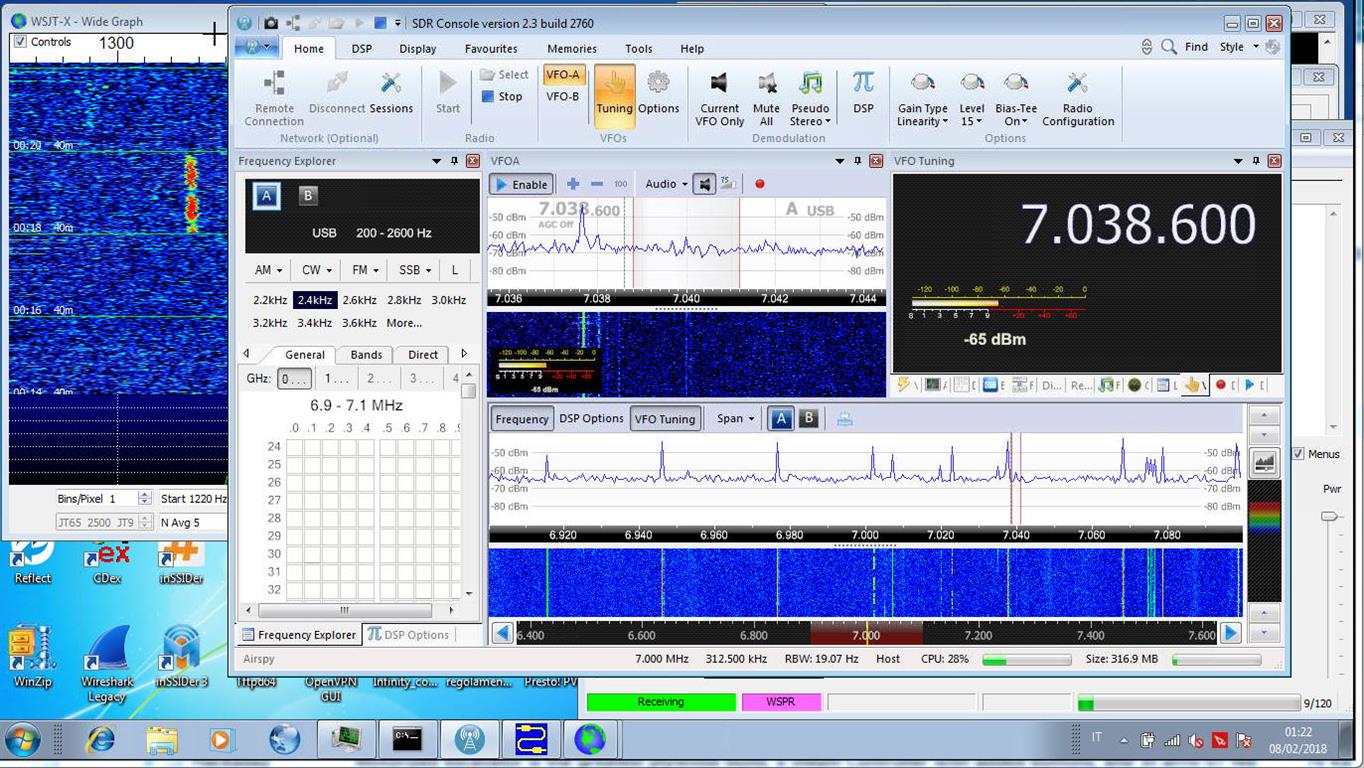This screenshot has width=1364, height=768.
Task: Click the camera icon in title bar
Action: [271, 23]
